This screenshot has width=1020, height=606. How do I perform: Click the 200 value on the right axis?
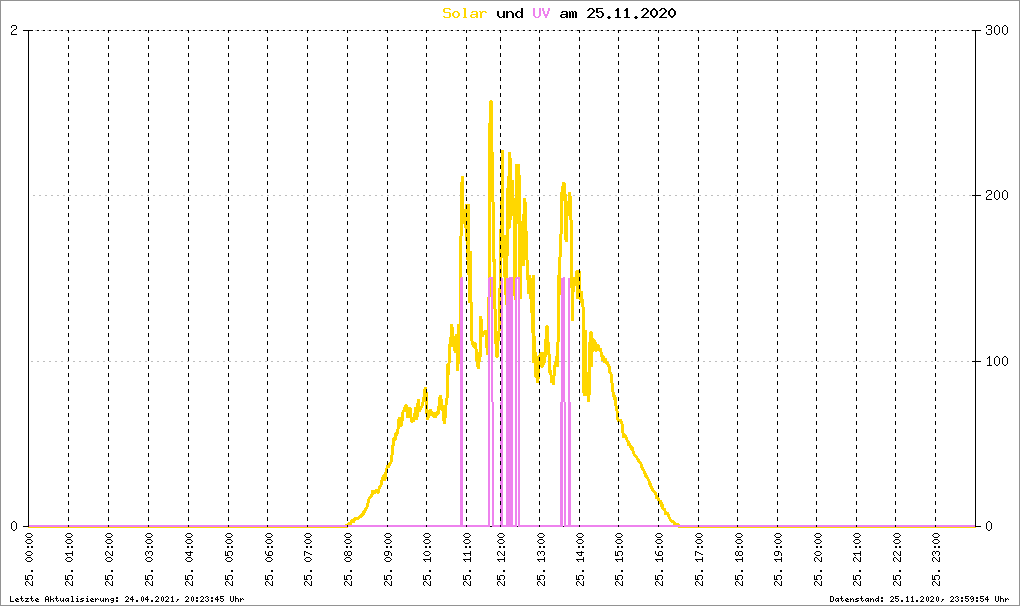click(x=996, y=195)
